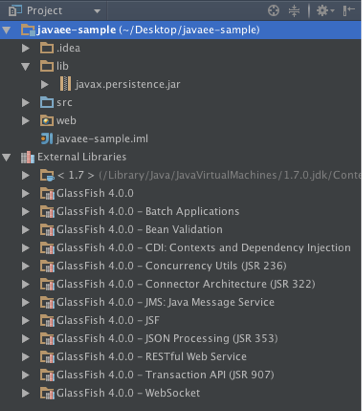Image resolution: width=362 pixels, height=411 pixels.
Task: Click the Bean Validation library icon
Action: coord(47,230)
